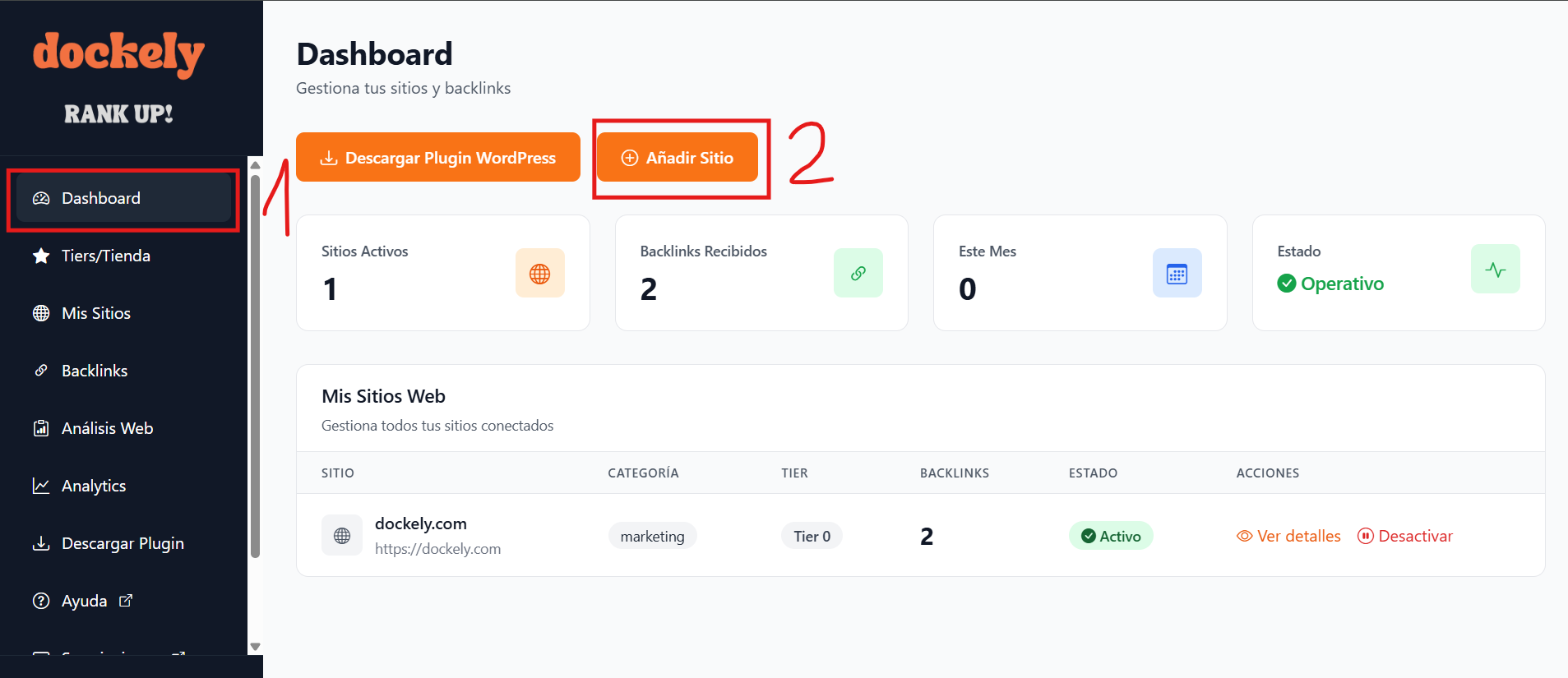This screenshot has height=678, width=1568.
Task: Open the Ayuda external help link
Action: (x=84, y=601)
